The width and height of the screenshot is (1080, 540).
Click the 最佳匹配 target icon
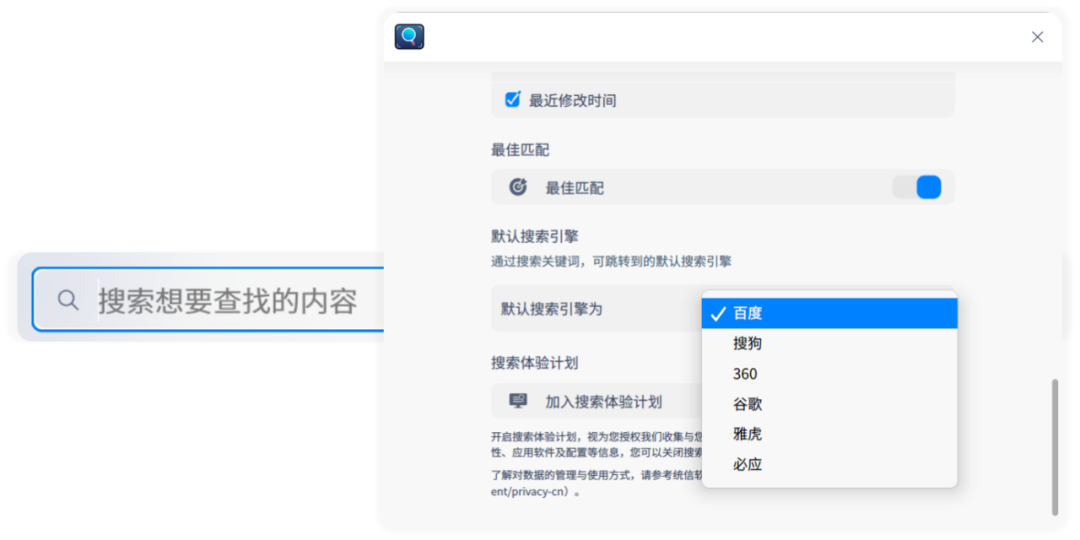(x=518, y=187)
